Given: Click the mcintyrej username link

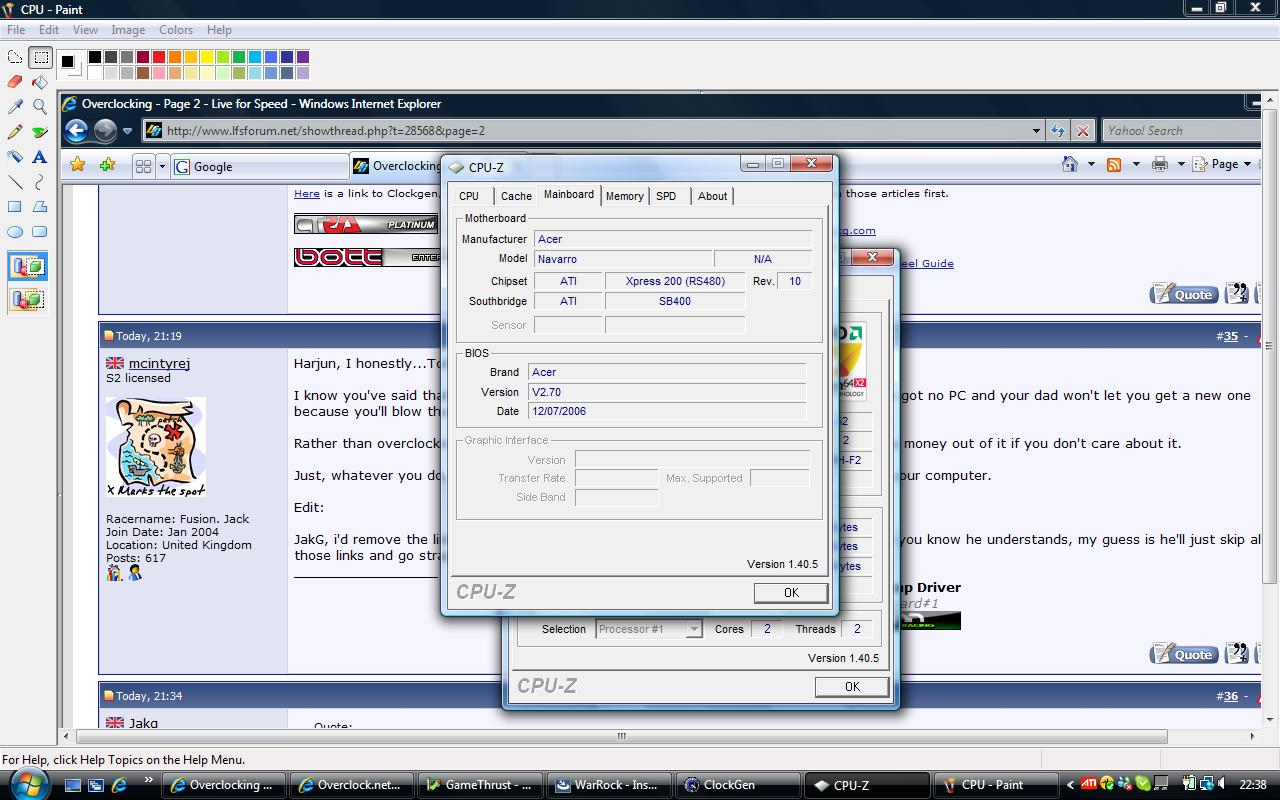Looking at the screenshot, I should [159, 363].
